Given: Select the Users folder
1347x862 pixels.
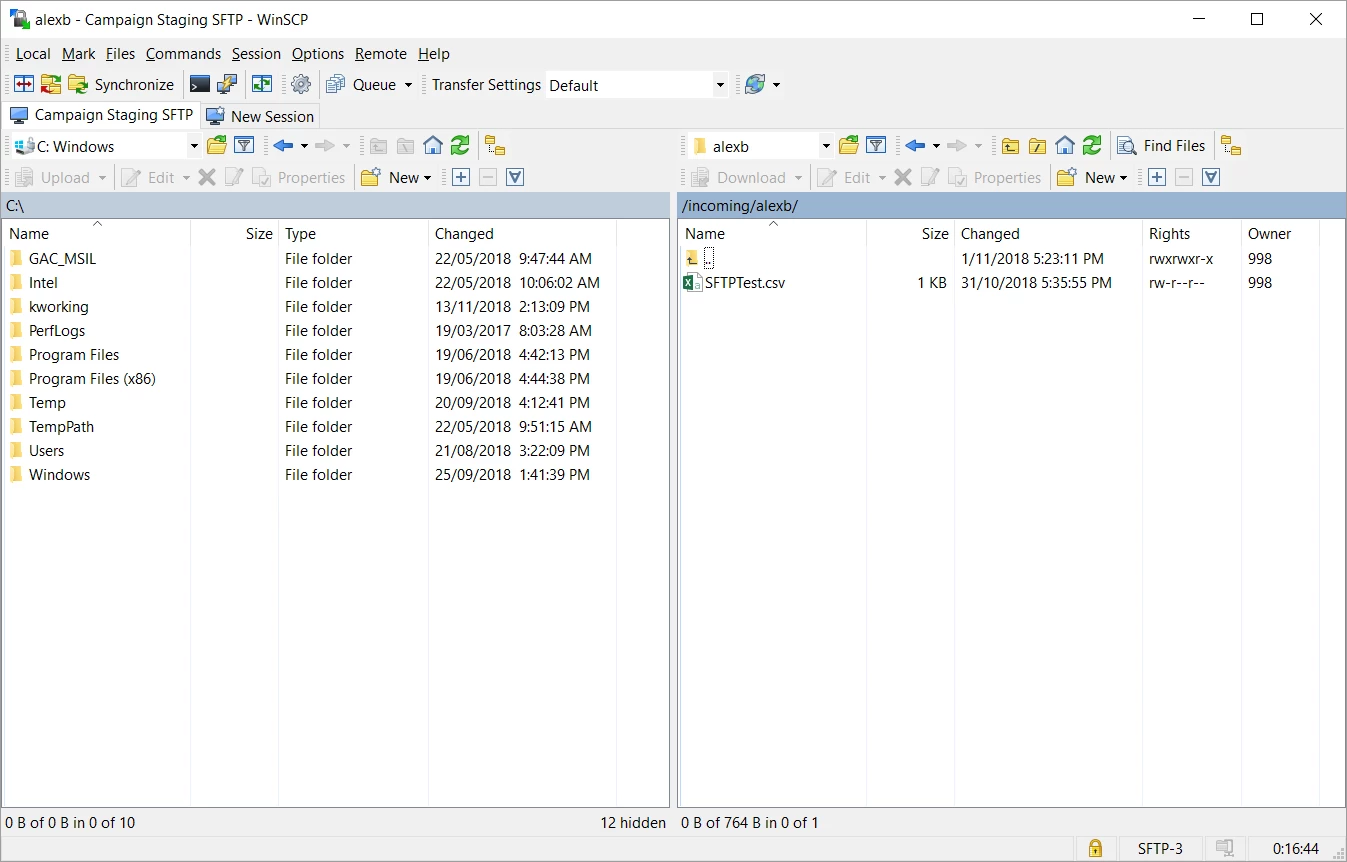Looking at the screenshot, I should click(46, 450).
